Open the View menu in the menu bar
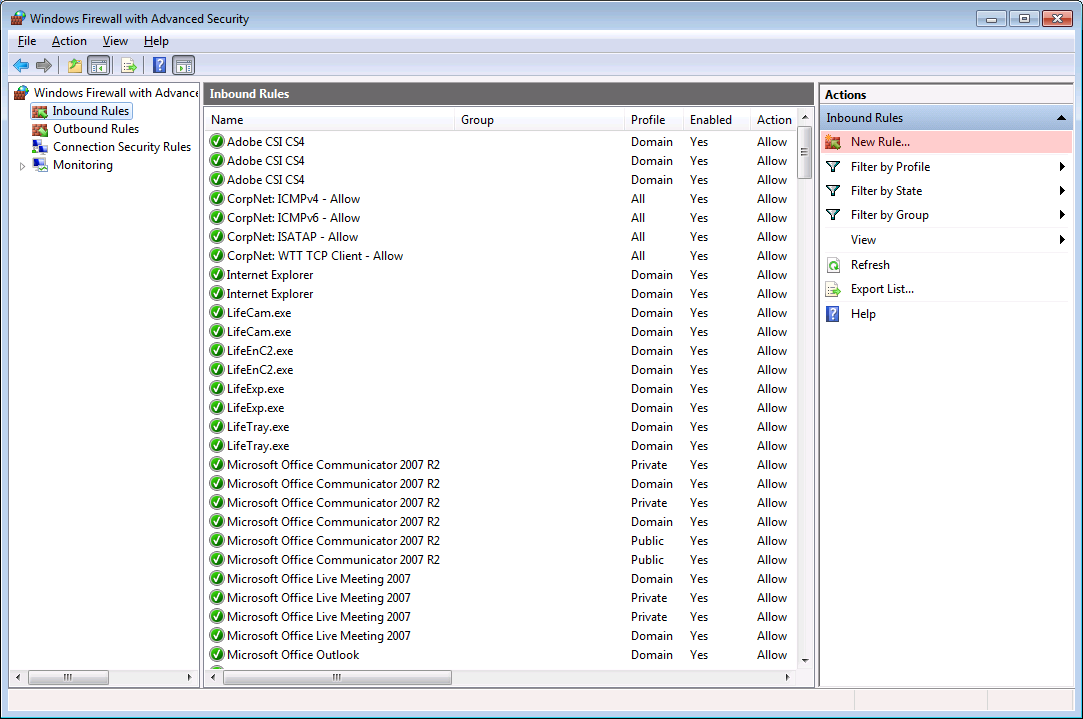Screen dimensions: 1083x719 pyautogui.click(x=114, y=41)
